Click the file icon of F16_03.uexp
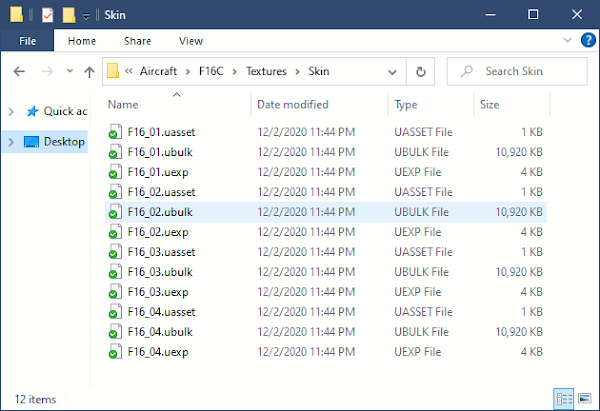This screenshot has width=600, height=411. (x=115, y=292)
